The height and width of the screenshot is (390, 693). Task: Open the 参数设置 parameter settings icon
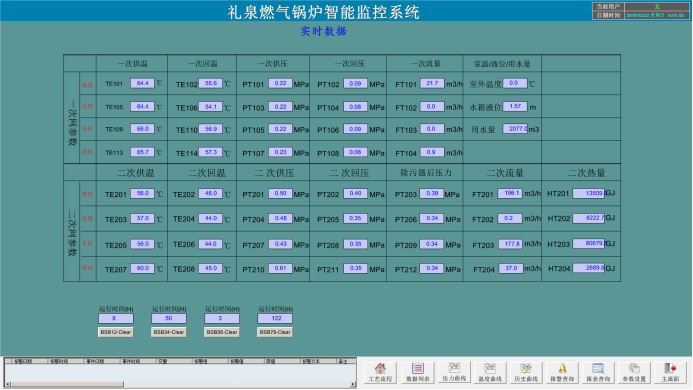point(634,372)
